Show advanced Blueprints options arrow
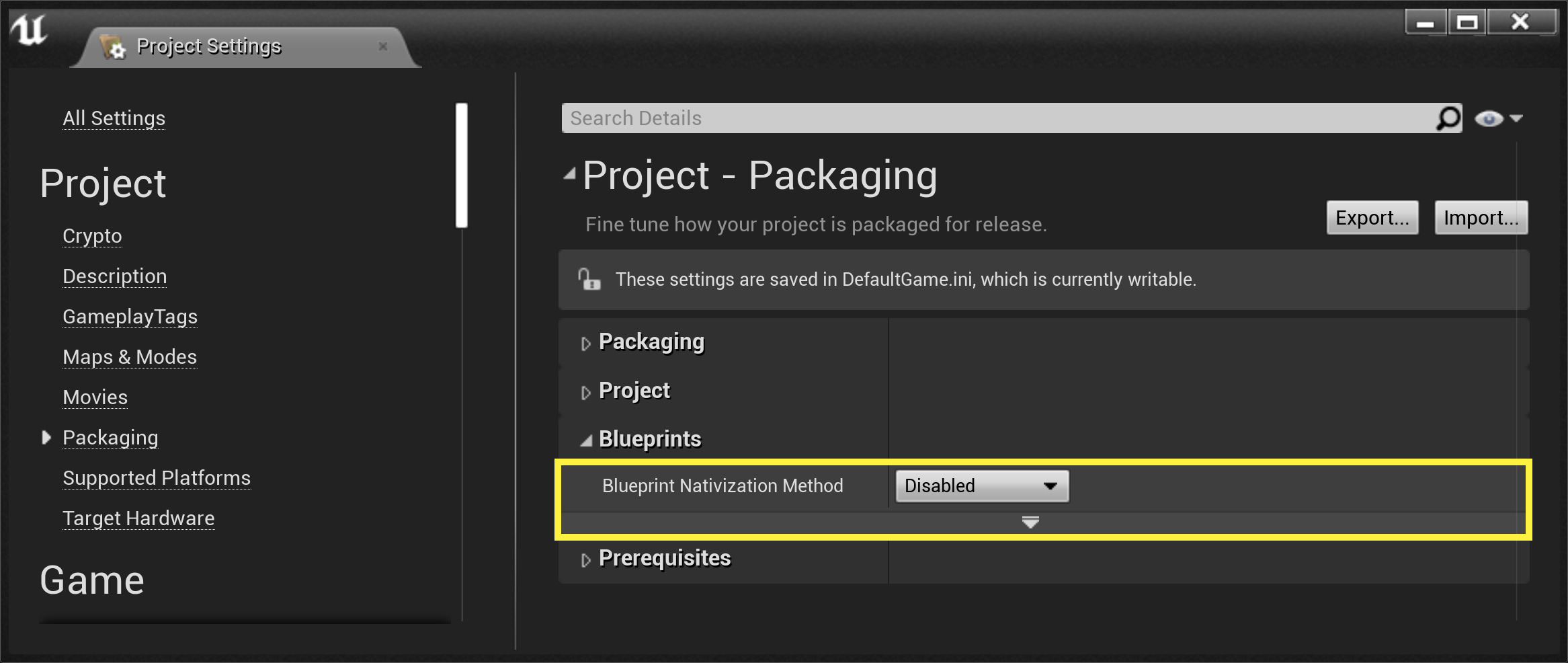The height and width of the screenshot is (663, 1568). pyautogui.click(x=1030, y=522)
